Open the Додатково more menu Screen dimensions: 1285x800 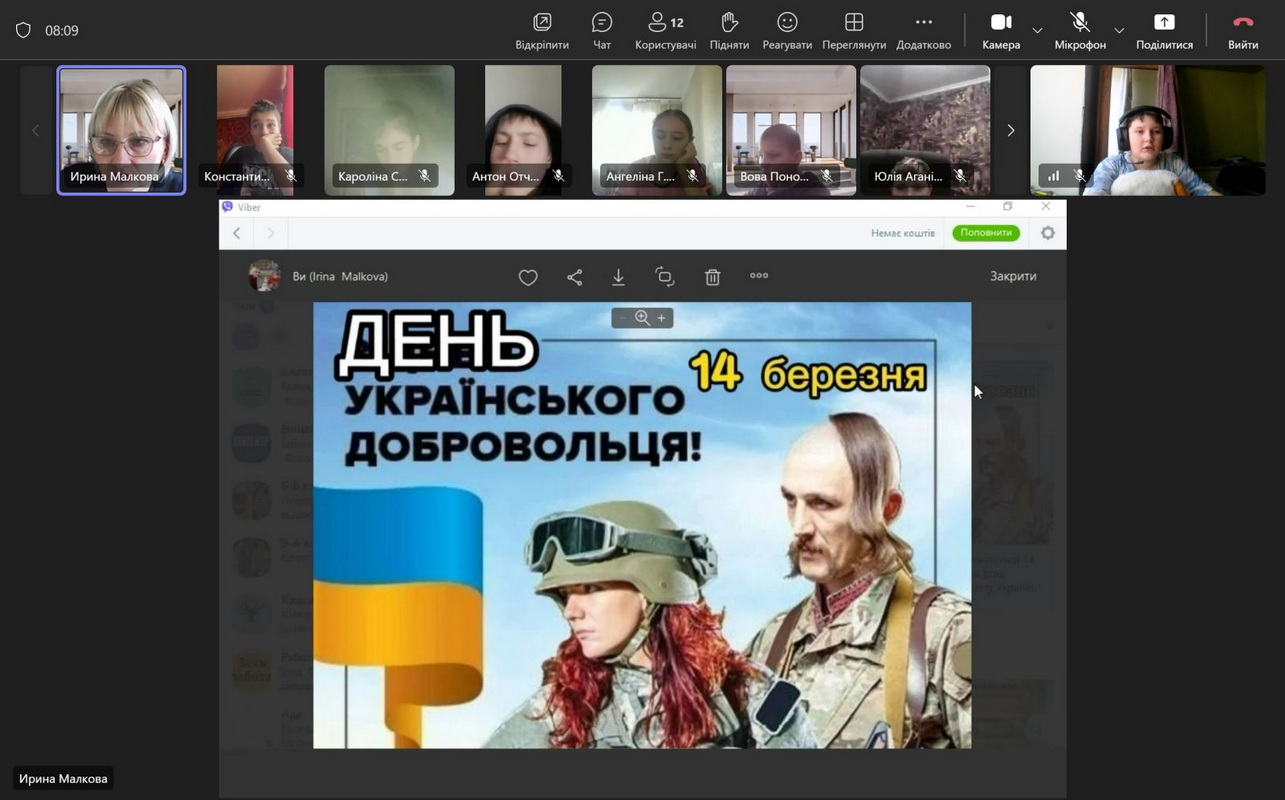(x=923, y=30)
